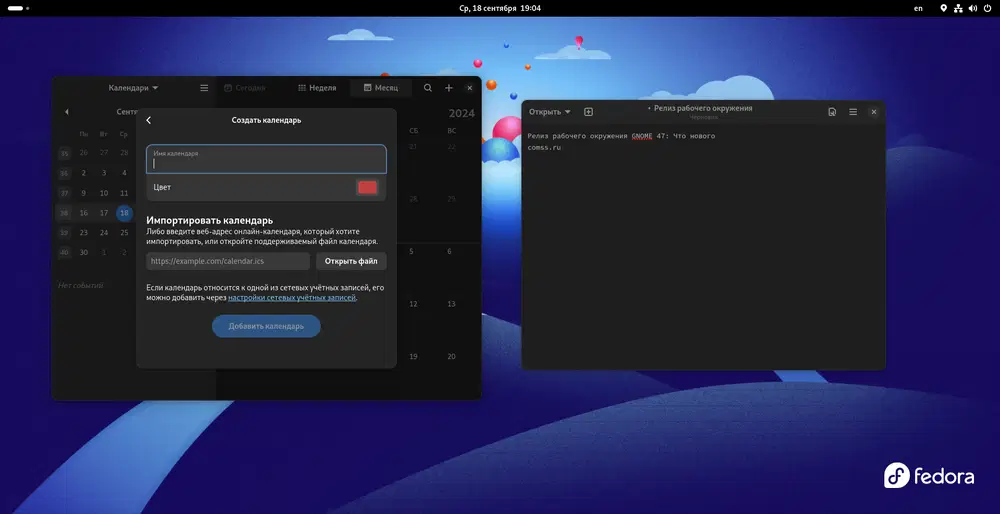The width and height of the screenshot is (1000, 514).
Task: Click the volume icon in top bar
Action: (x=973, y=8)
